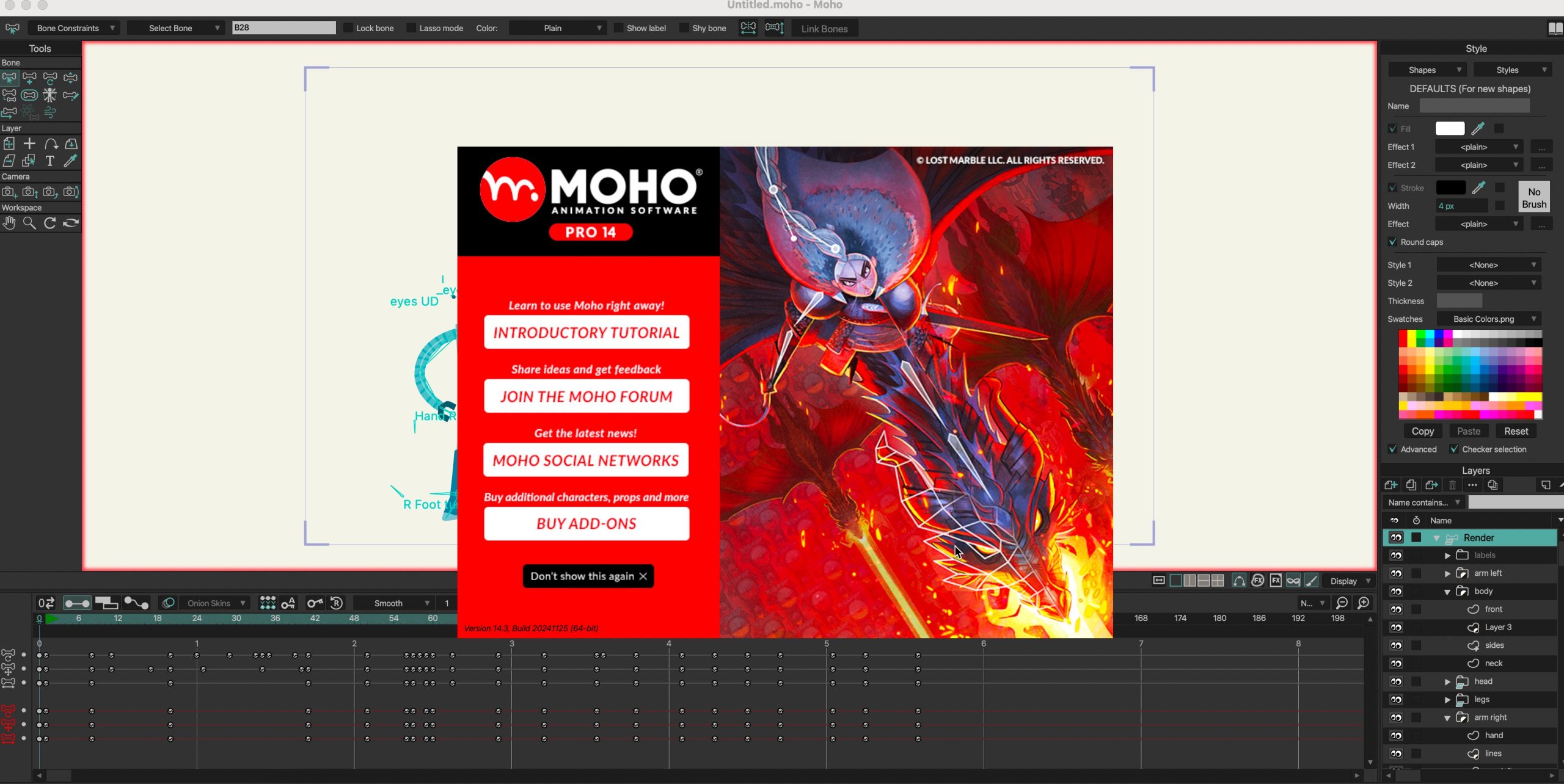Select the Set Origin crosshair tool
1564x784 pixels.
29,143
